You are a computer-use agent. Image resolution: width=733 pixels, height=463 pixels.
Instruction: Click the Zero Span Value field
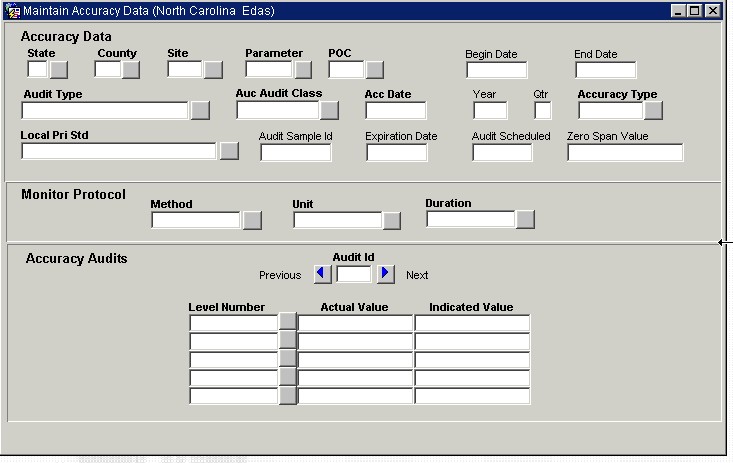click(625, 152)
